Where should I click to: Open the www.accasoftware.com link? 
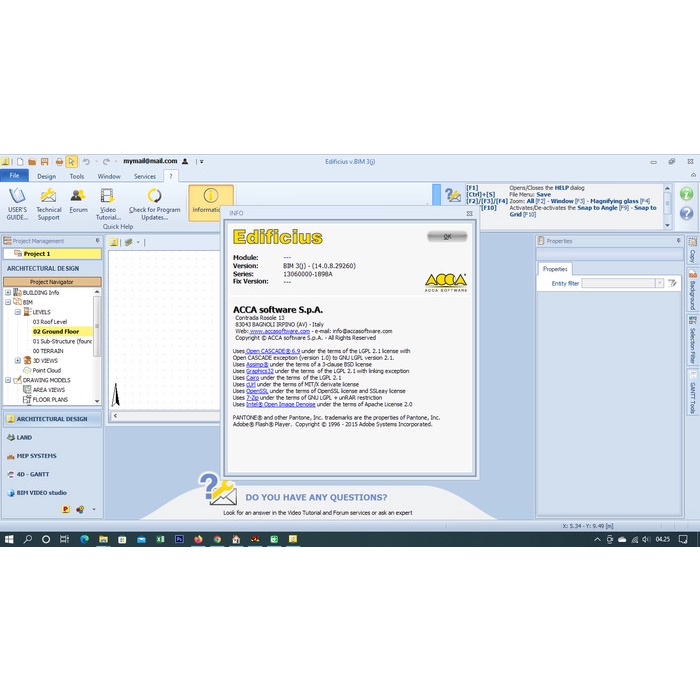point(279,331)
